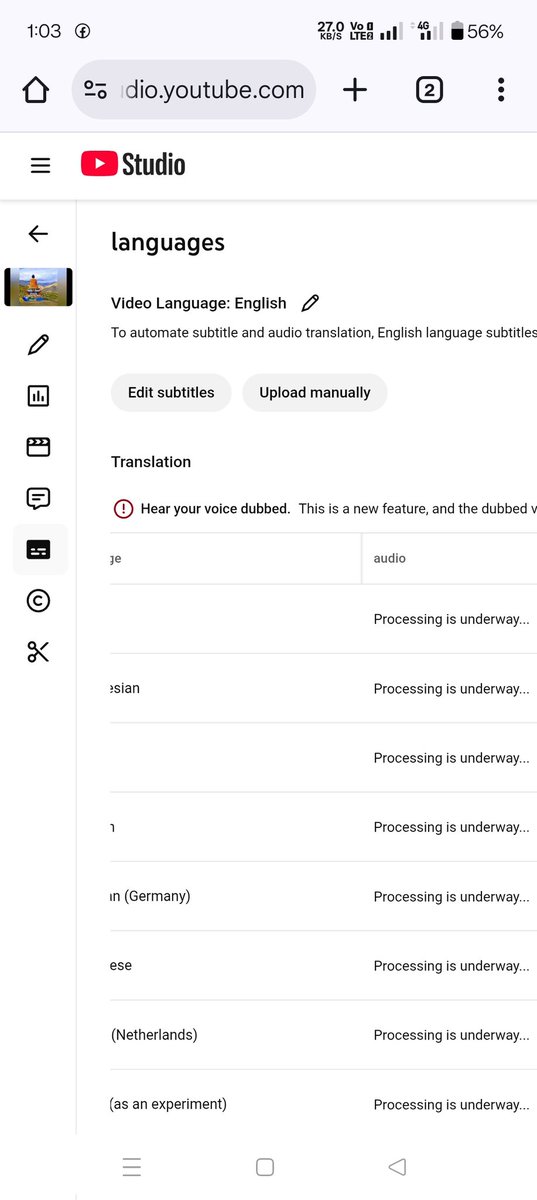The image size is (537, 1200).
Task: Tap the battery indicator in status bar
Action: [476, 32]
